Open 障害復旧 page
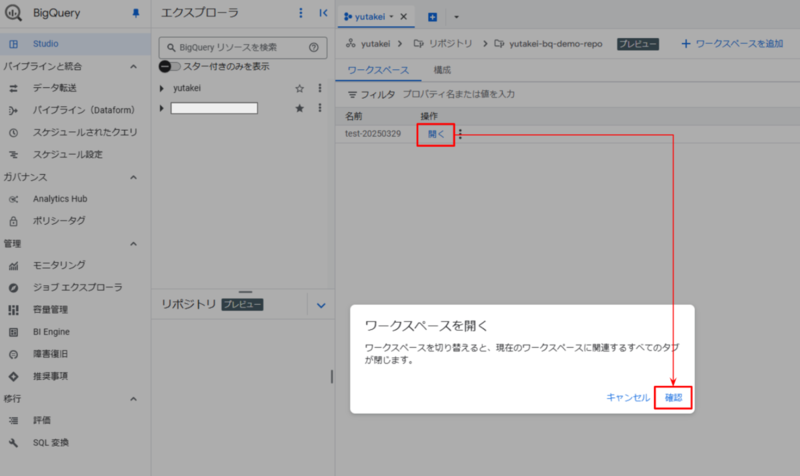 (50, 354)
